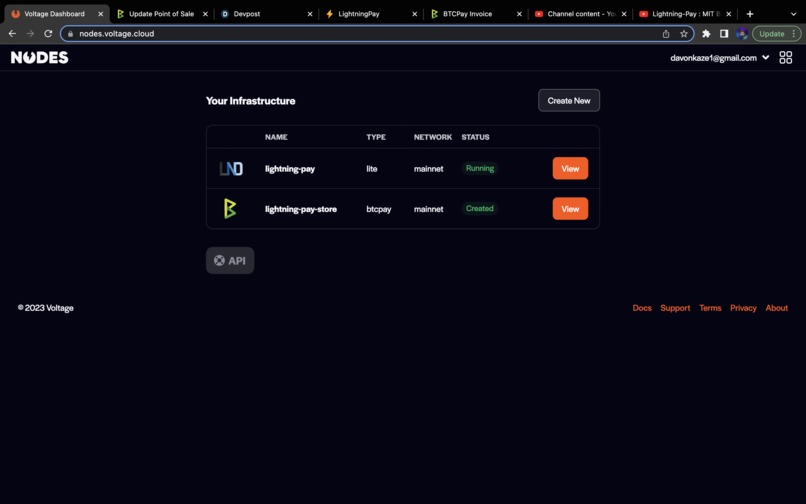Click the NAME column header

(276, 137)
